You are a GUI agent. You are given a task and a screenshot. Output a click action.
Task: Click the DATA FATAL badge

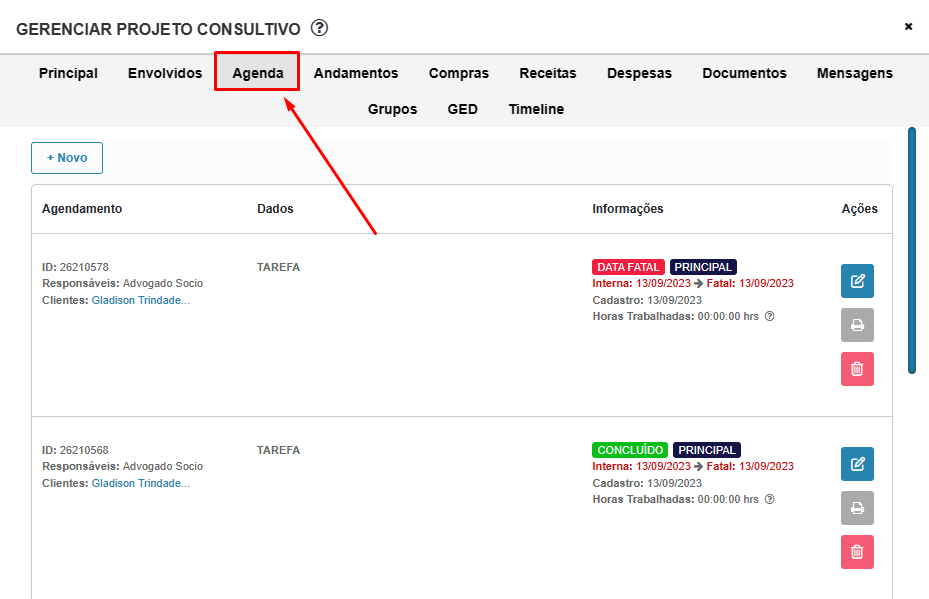click(628, 267)
